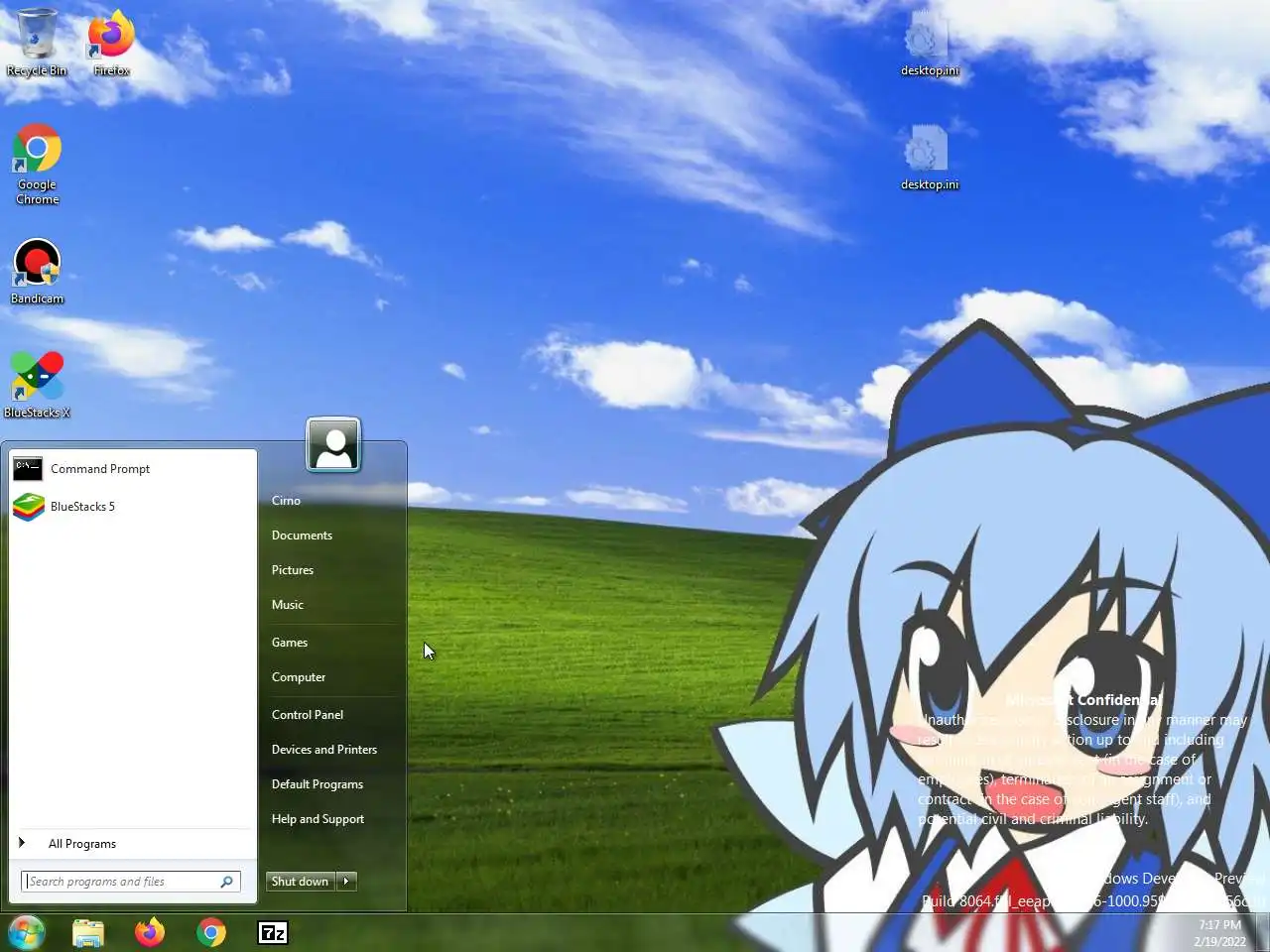Open Documents from the Start menu
This screenshot has height=952, width=1270.
click(302, 535)
